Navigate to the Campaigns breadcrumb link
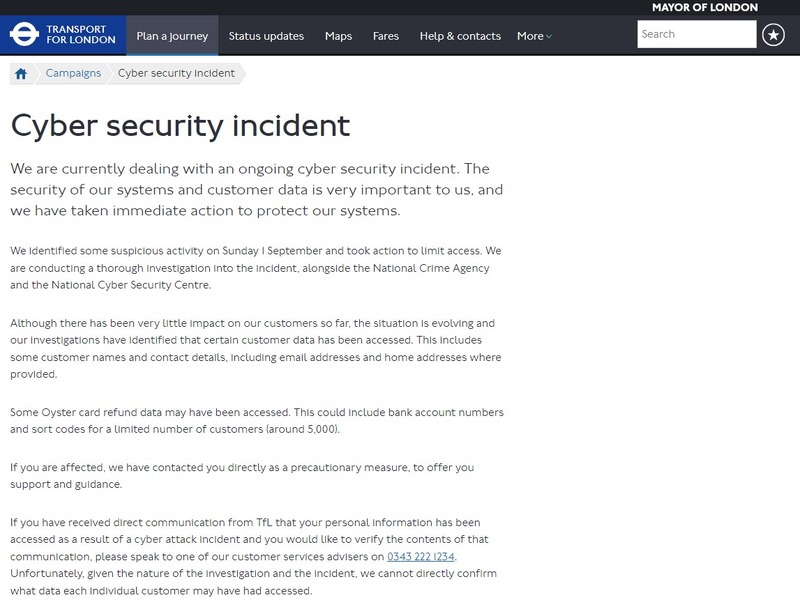The height and width of the screenshot is (600, 800). [73, 73]
